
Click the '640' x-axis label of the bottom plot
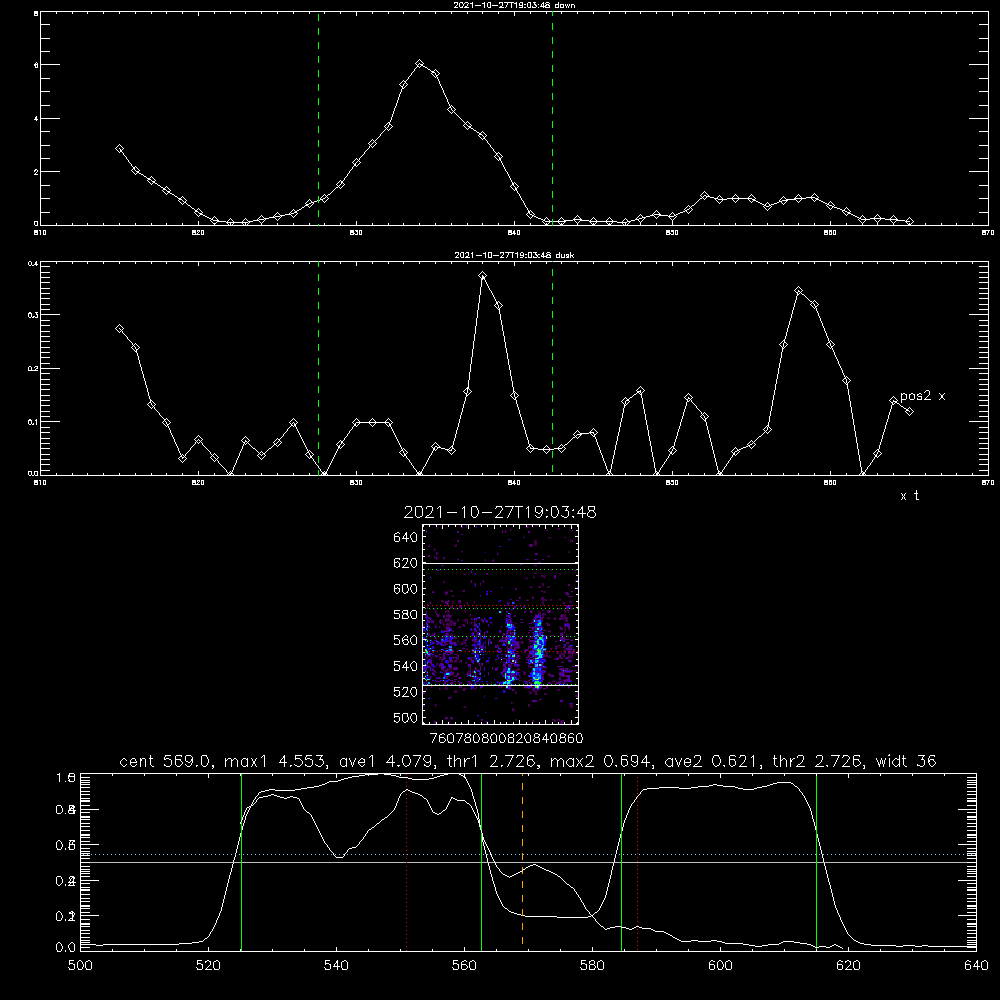coord(976,965)
